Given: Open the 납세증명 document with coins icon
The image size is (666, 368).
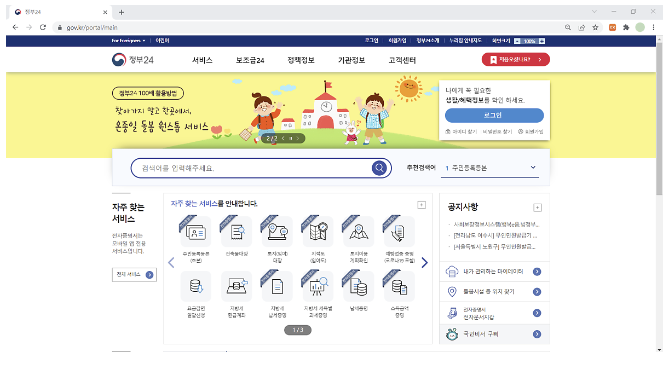Looking at the screenshot, I should coord(359,287).
